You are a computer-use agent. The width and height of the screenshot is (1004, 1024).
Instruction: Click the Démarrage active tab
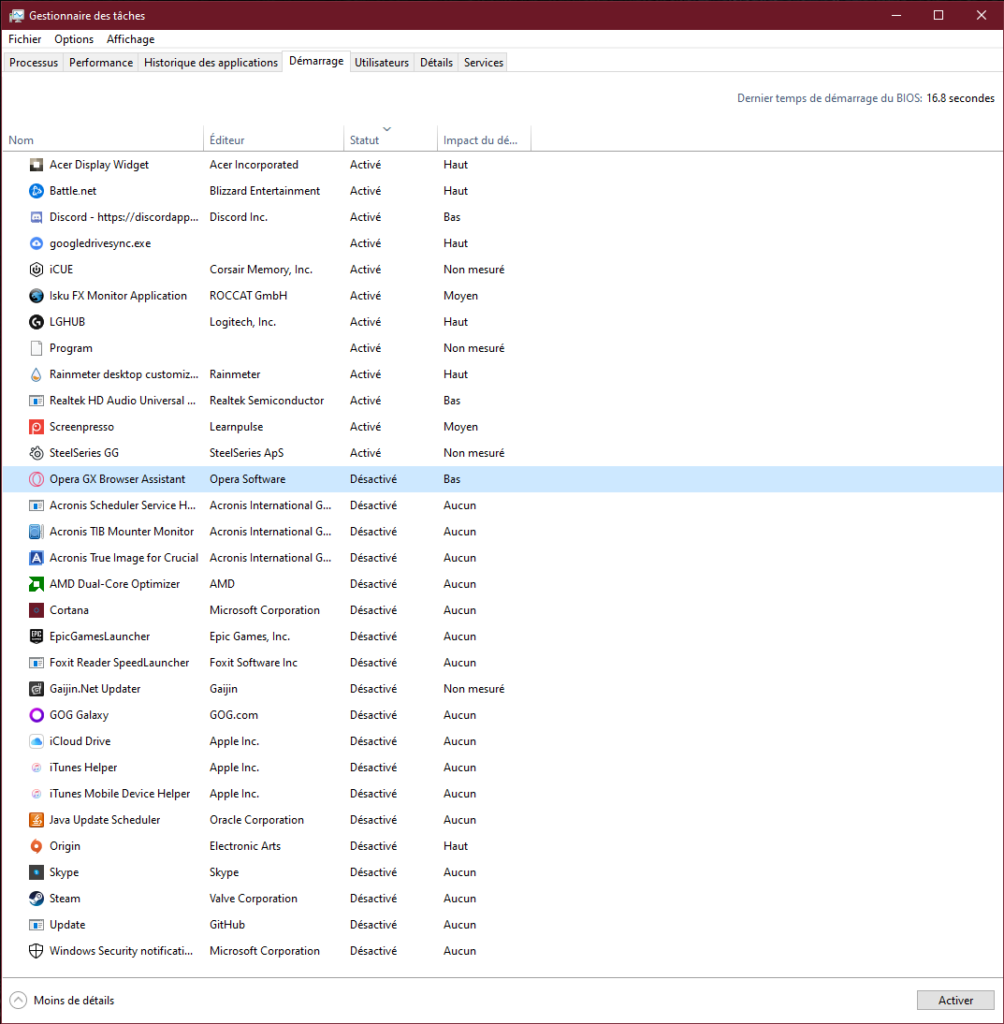316,61
